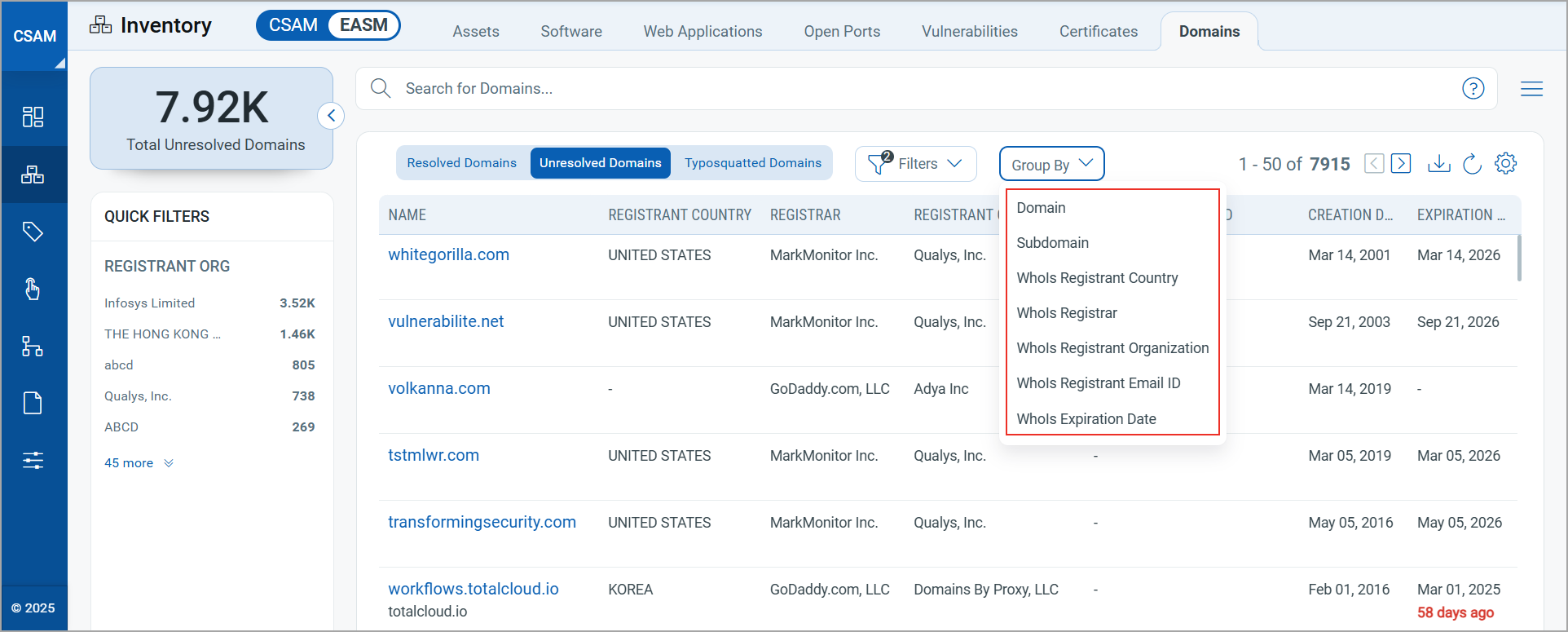Group by WhoIs Registrant Organization
The image size is (1568, 632).
[1112, 348]
